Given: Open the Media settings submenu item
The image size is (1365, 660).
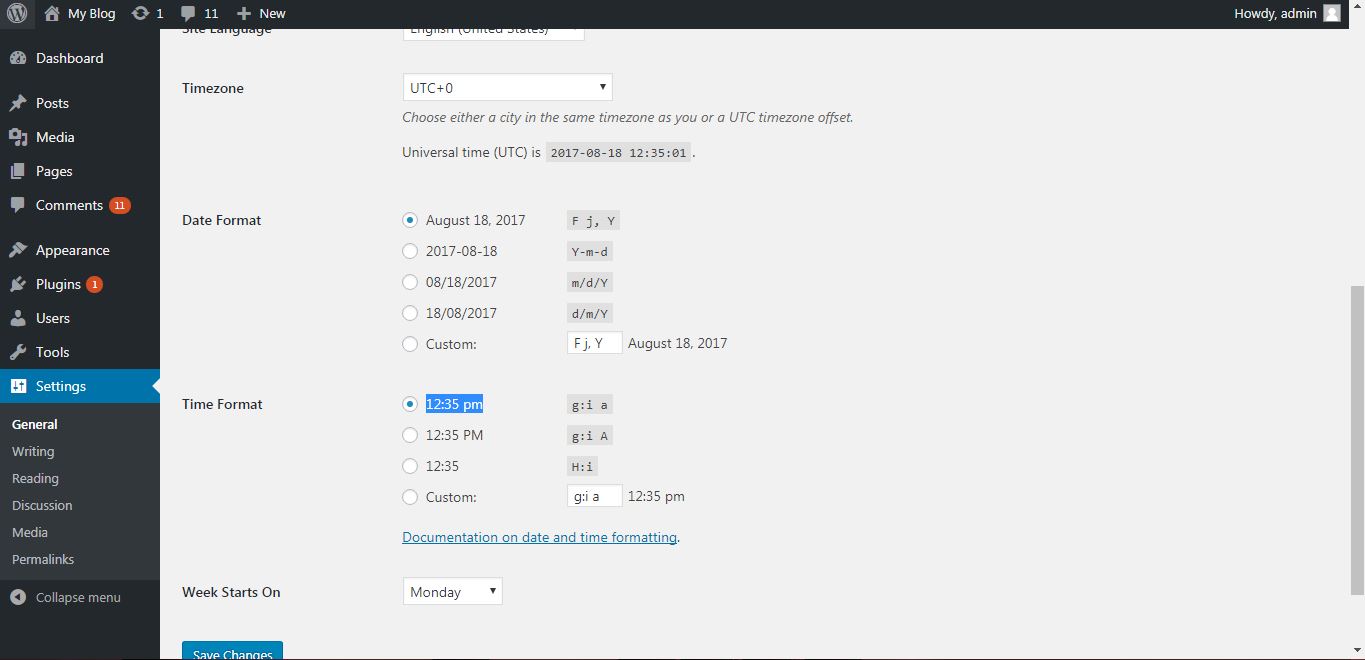Looking at the screenshot, I should click(x=30, y=532).
